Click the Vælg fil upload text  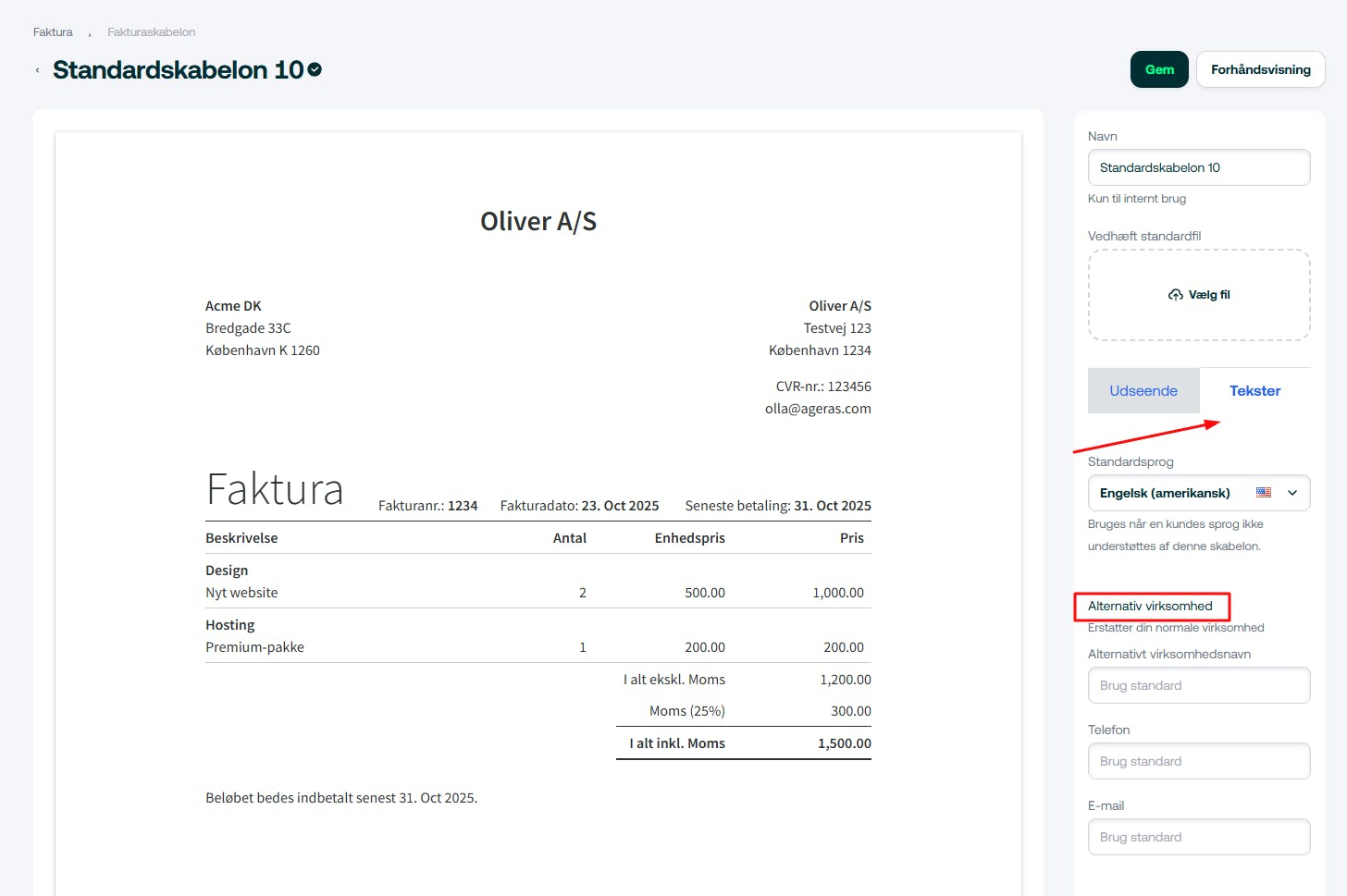tap(1209, 295)
